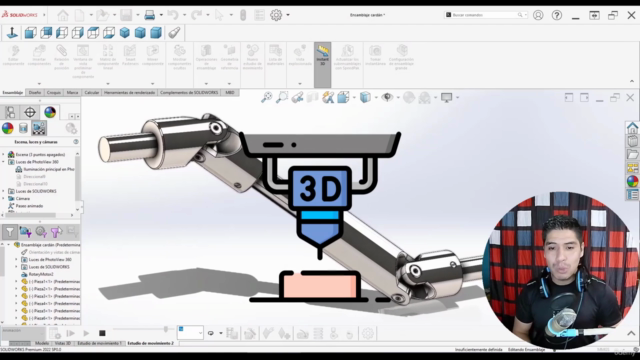Select Paseo animado tree item
Image resolution: width=640 pixels, height=360 pixels.
(29, 206)
